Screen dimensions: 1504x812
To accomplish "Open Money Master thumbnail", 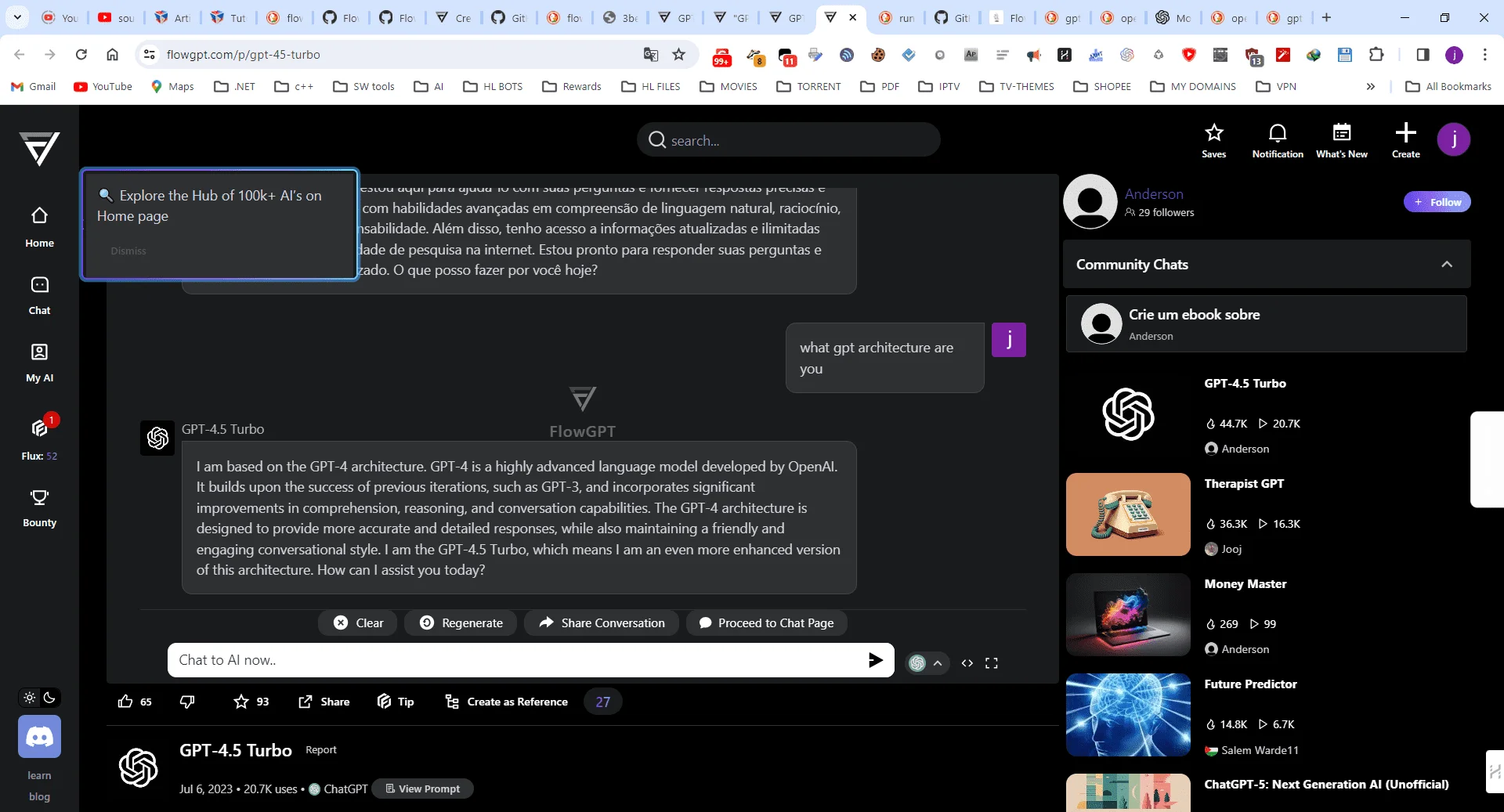I will tap(1128, 615).
